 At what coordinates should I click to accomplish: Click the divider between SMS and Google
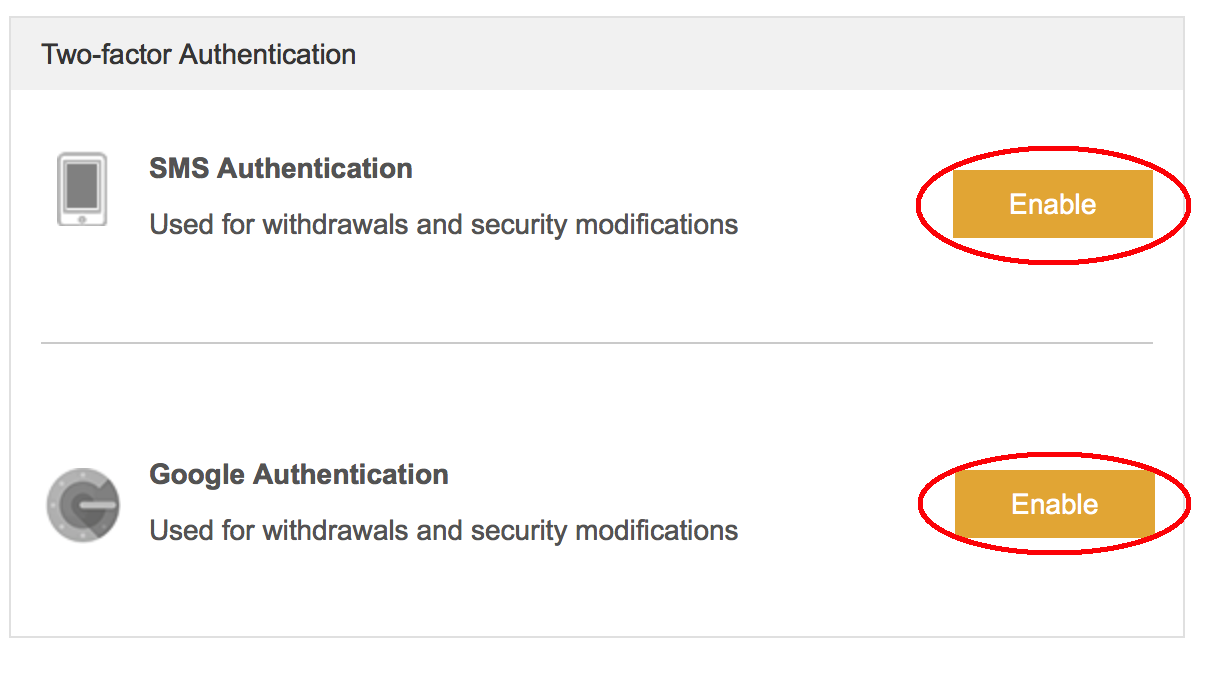tap(596, 343)
